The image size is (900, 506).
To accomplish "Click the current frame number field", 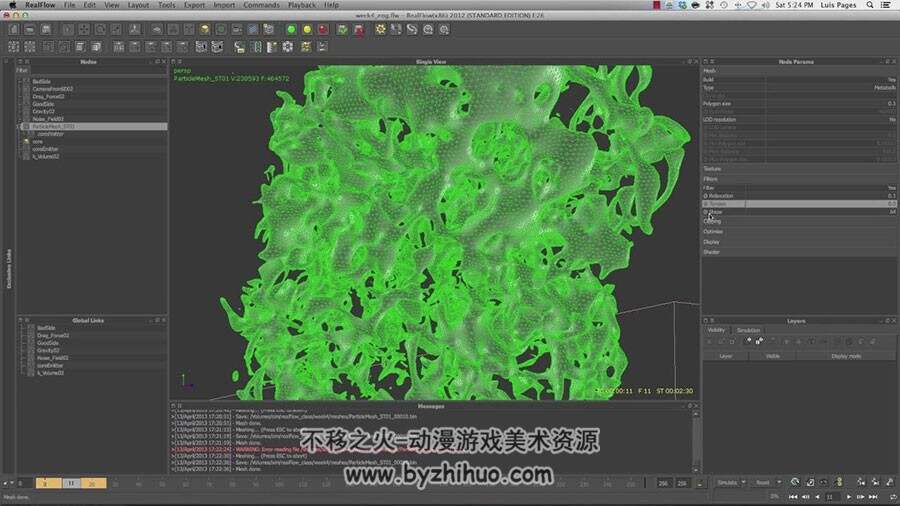I will [x=833, y=496].
